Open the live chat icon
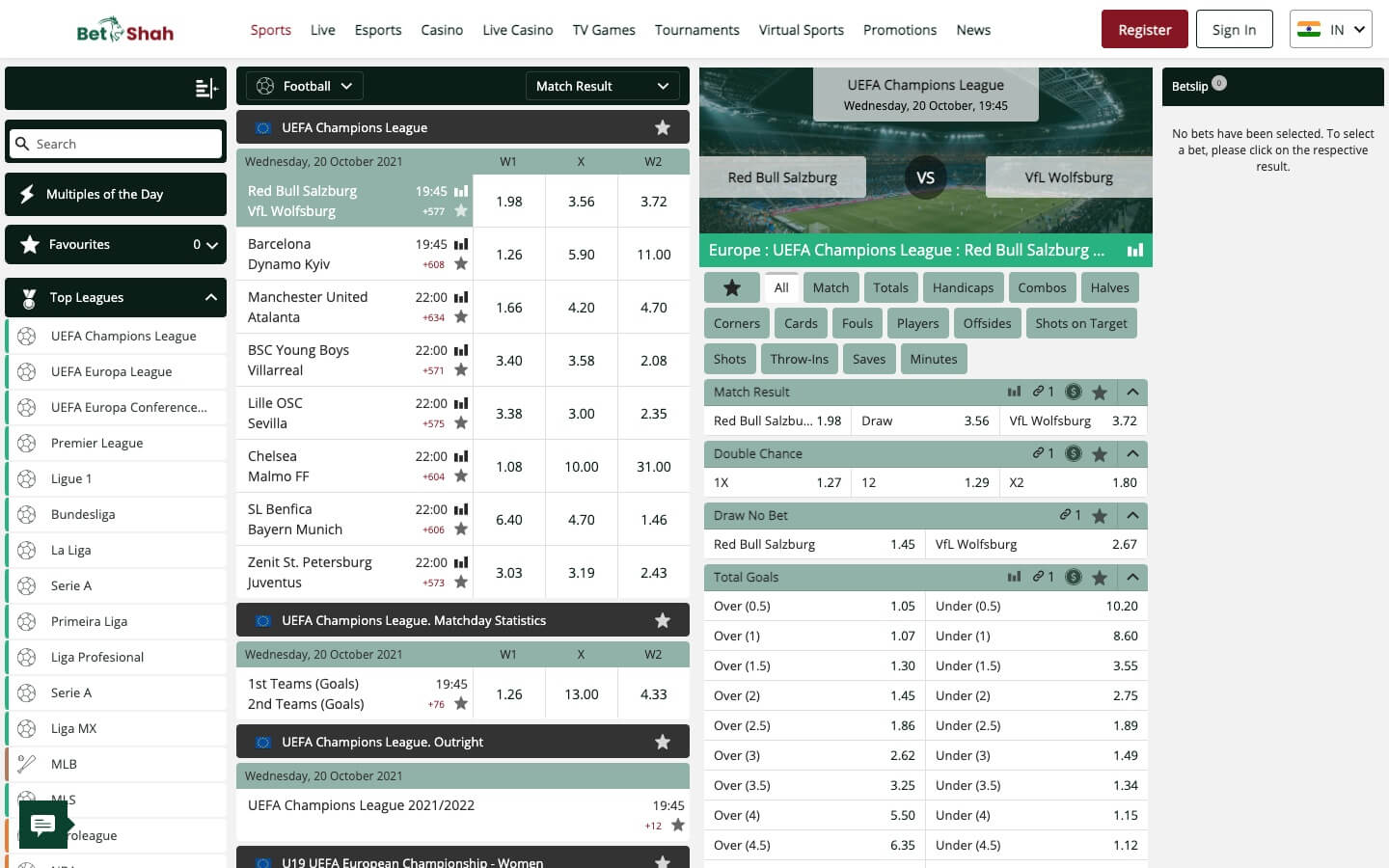1389x868 pixels. 43,825
